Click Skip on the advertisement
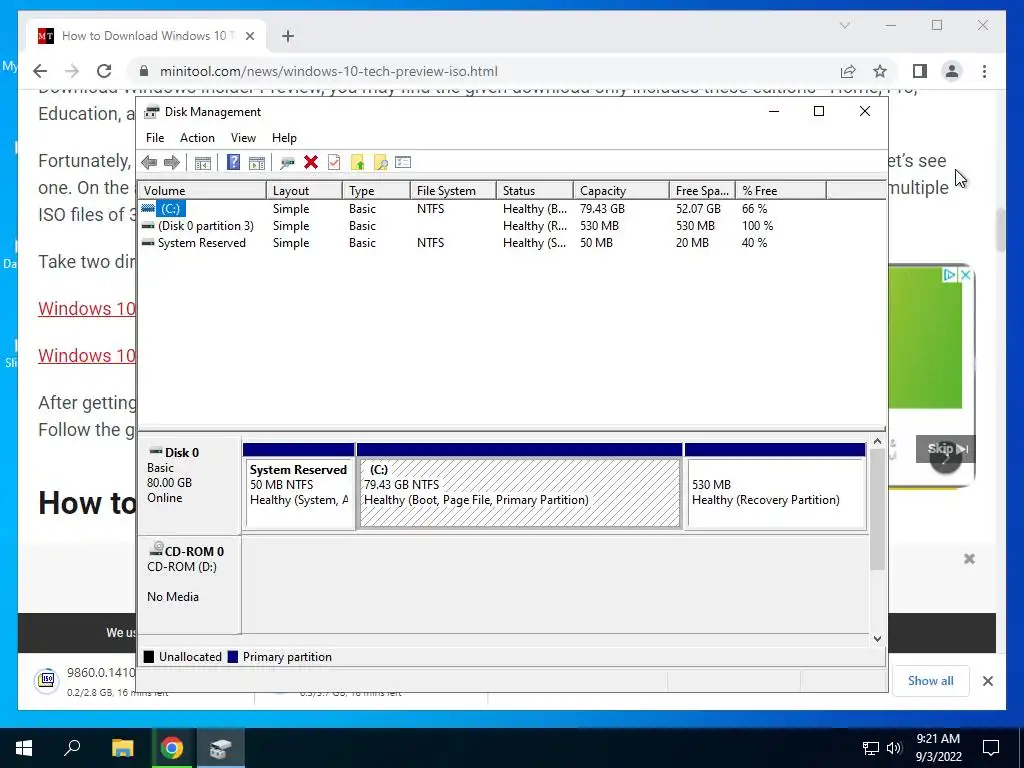 click(946, 449)
